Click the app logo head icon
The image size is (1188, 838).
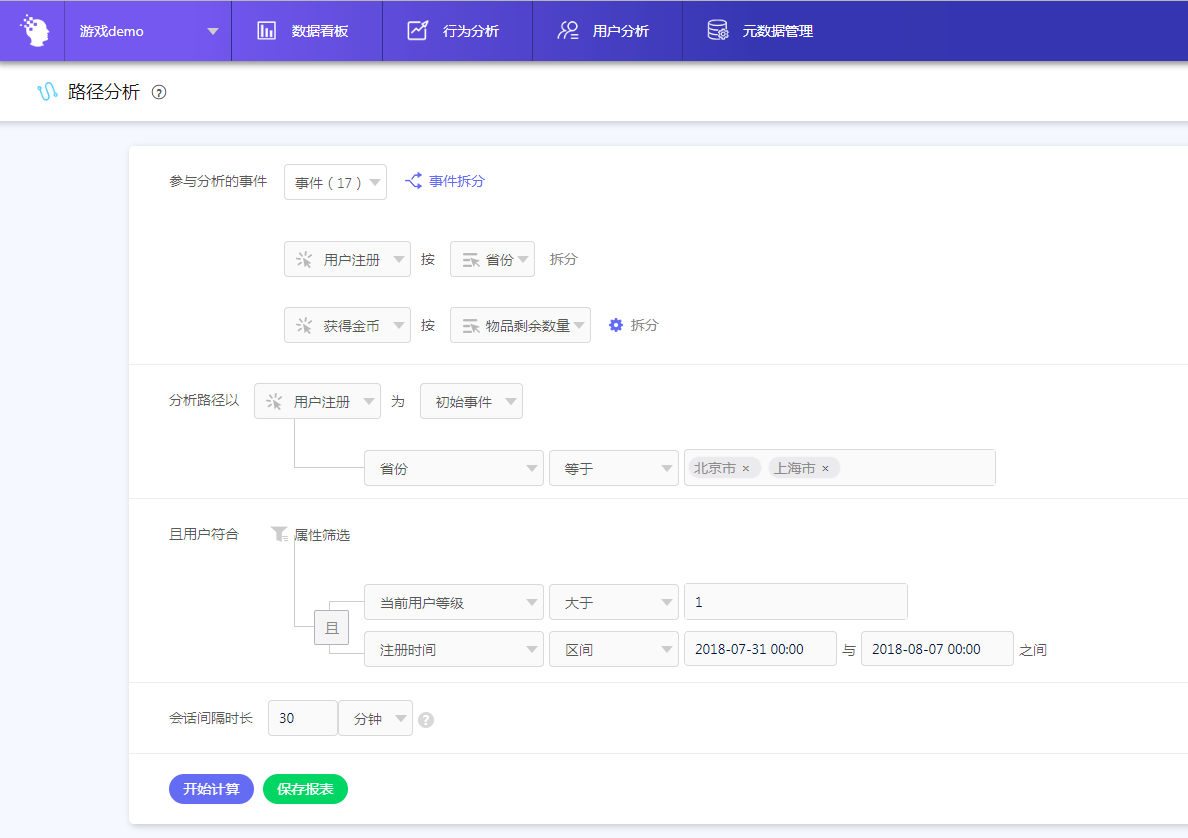pos(35,31)
